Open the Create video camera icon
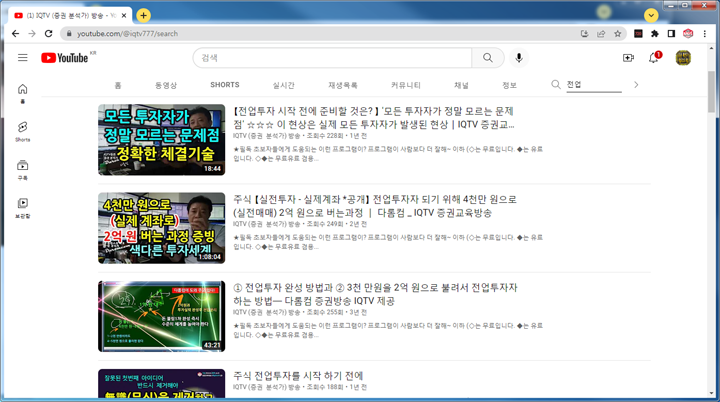720x402 pixels. click(628, 58)
